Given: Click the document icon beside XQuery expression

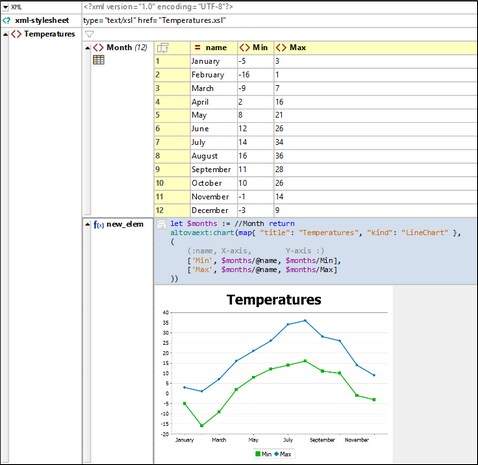Looking at the screenshot, I should (x=161, y=224).
